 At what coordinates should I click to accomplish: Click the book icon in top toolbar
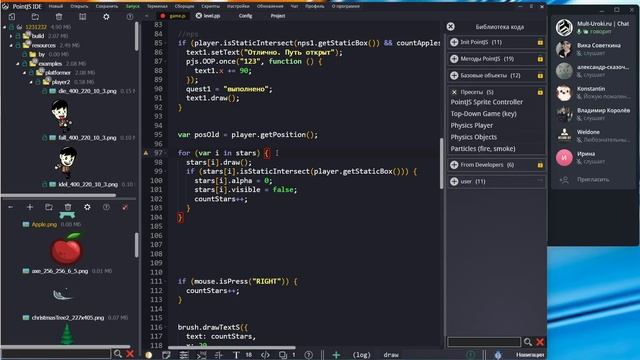pyautogui.click(x=82, y=17)
